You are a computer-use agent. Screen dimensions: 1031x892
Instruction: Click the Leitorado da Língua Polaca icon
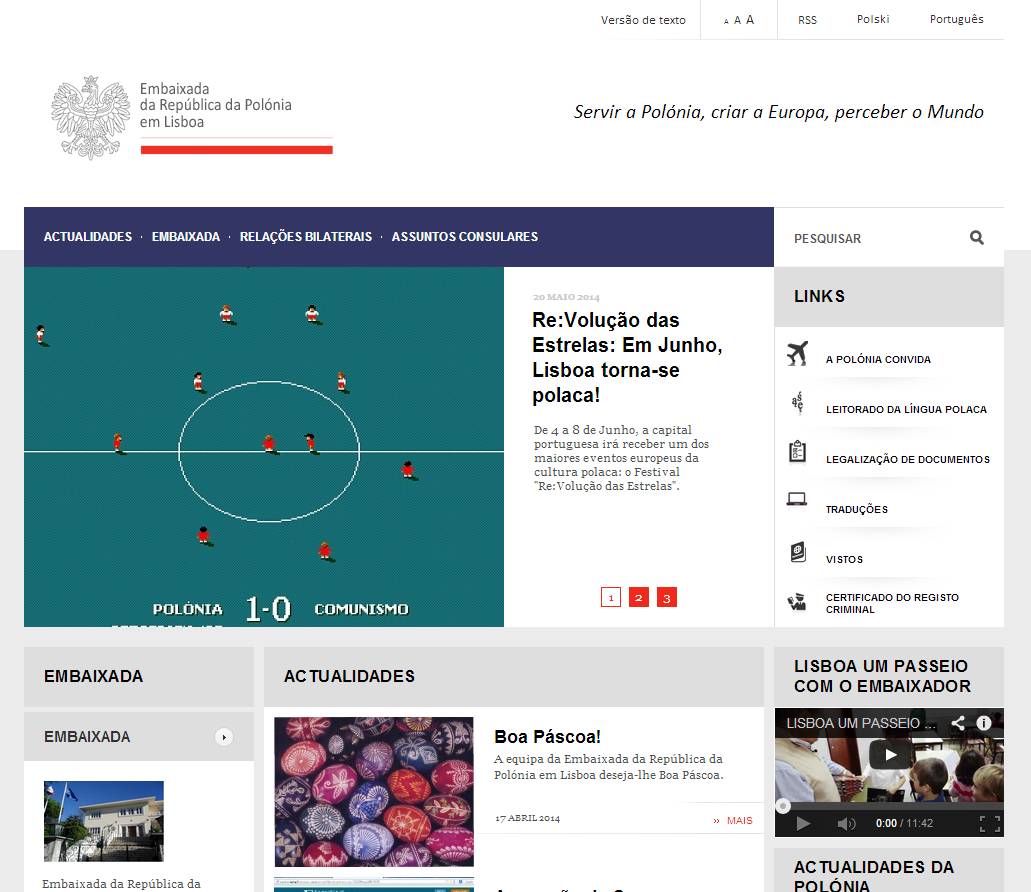[x=797, y=403]
